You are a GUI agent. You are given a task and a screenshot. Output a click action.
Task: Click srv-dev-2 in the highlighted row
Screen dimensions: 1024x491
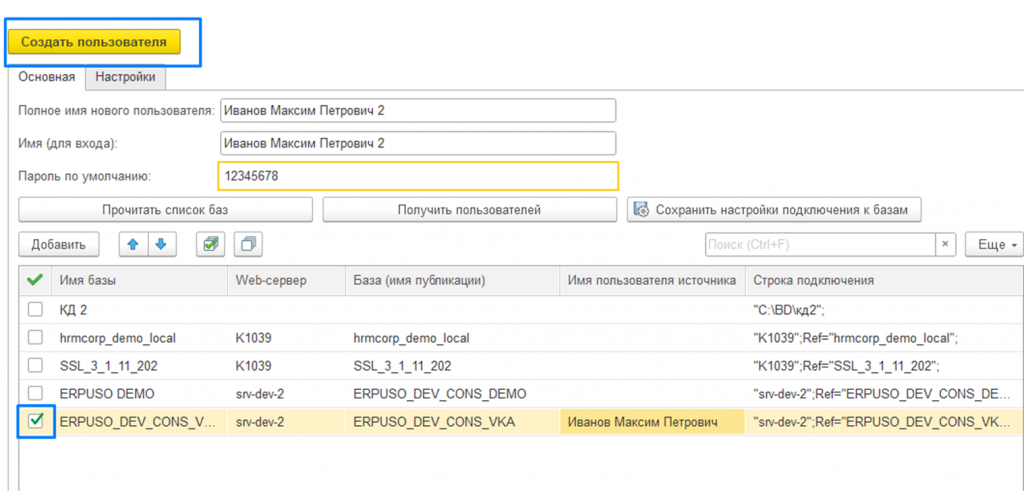coord(286,422)
